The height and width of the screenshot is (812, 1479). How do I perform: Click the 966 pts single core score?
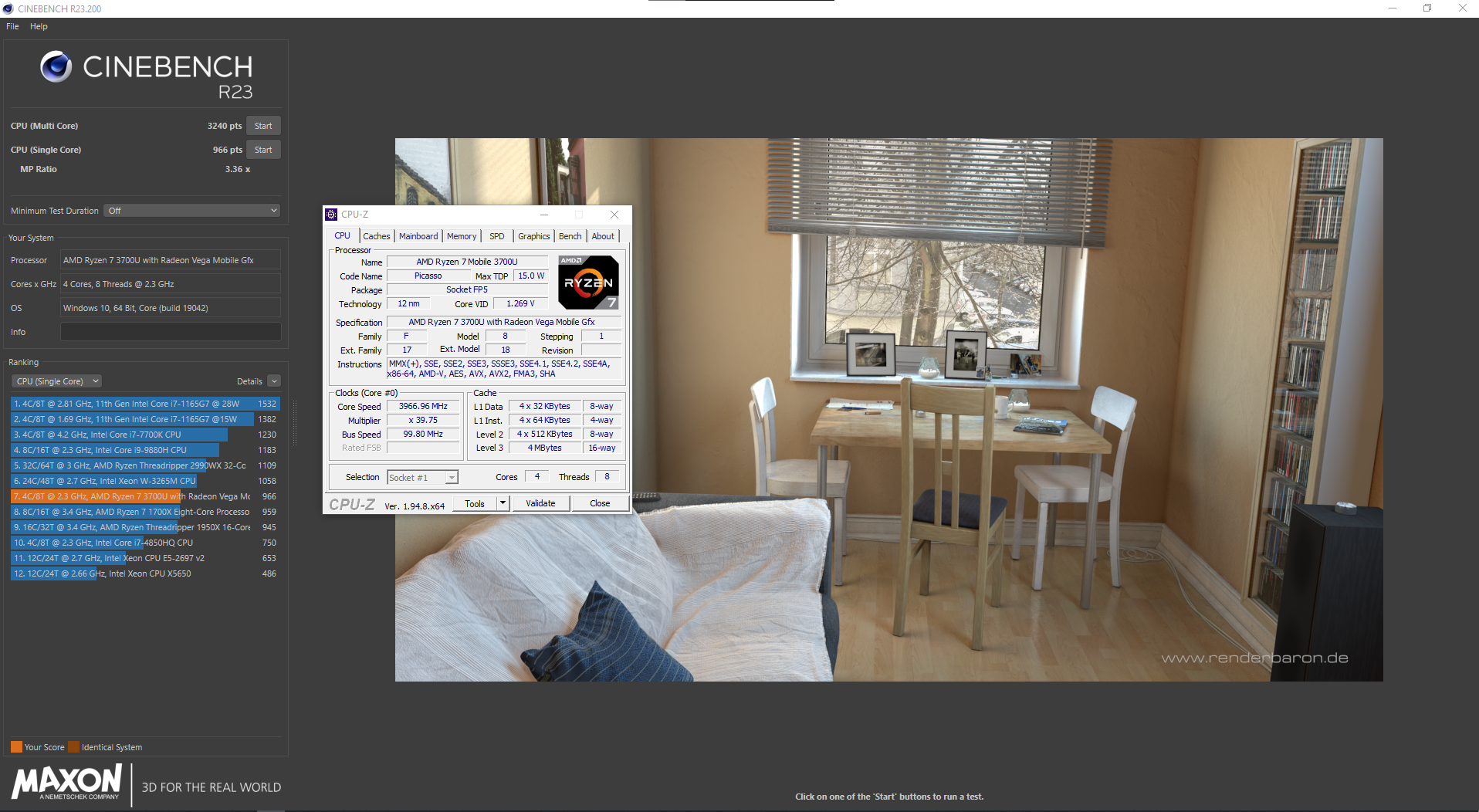coord(228,150)
